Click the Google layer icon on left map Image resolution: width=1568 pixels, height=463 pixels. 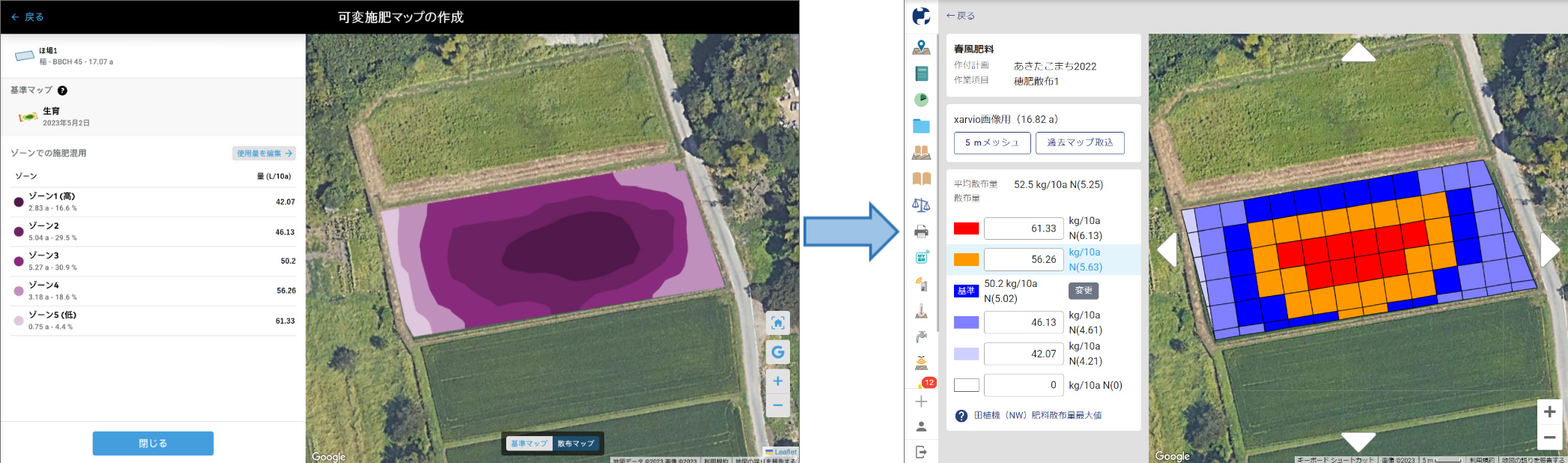pos(778,352)
